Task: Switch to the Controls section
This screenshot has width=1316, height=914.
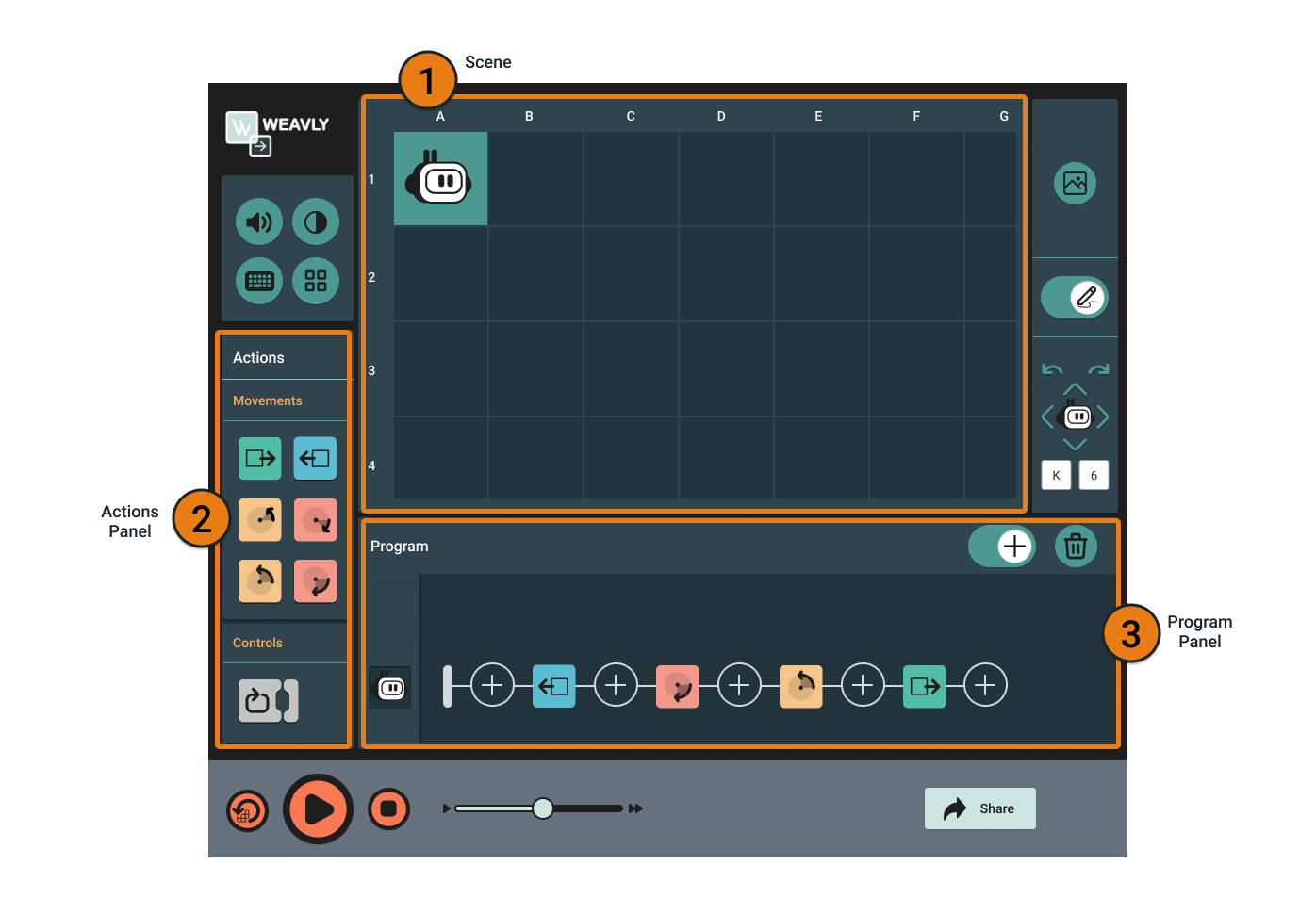Action: 257,642
